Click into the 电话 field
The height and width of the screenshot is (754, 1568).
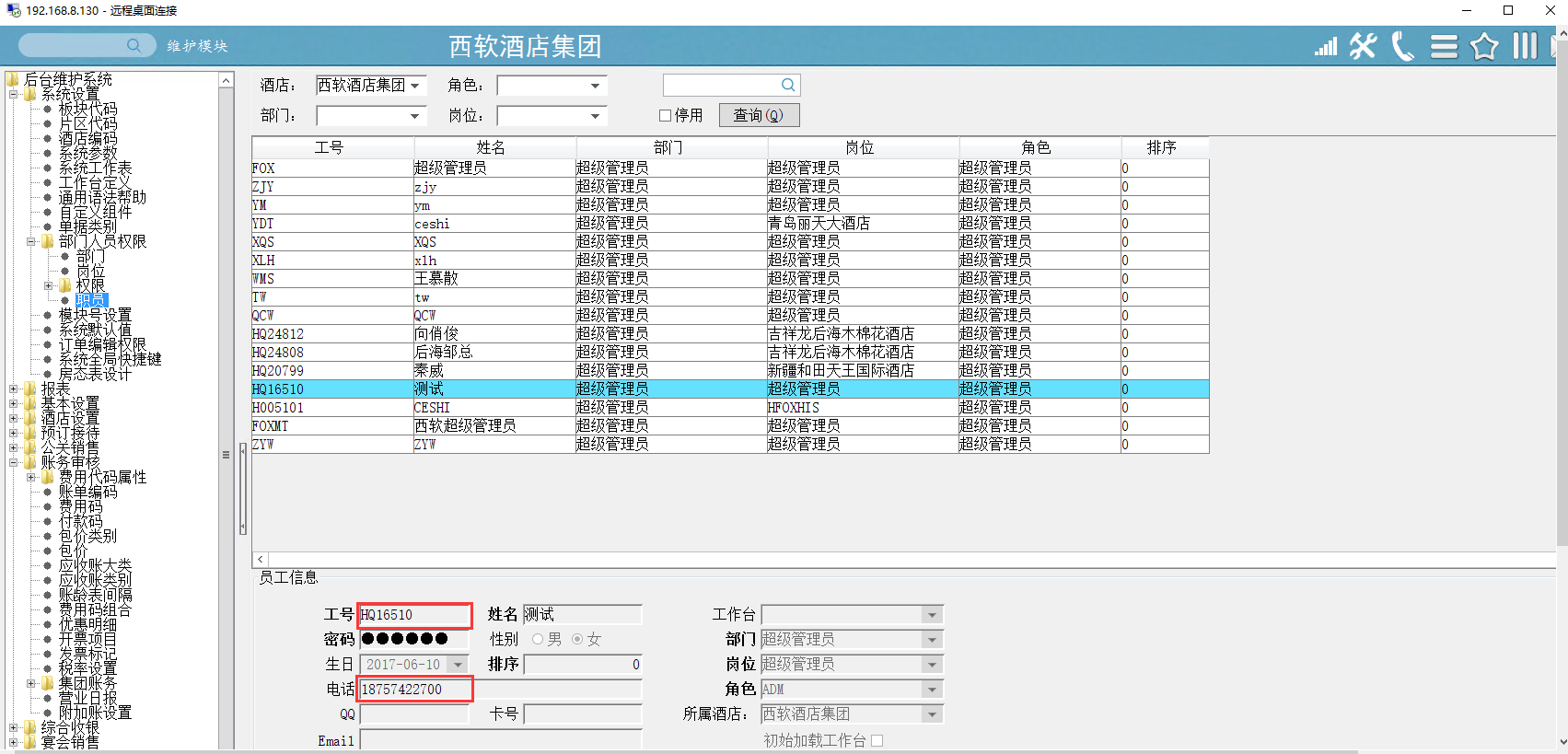pyautogui.click(x=501, y=690)
